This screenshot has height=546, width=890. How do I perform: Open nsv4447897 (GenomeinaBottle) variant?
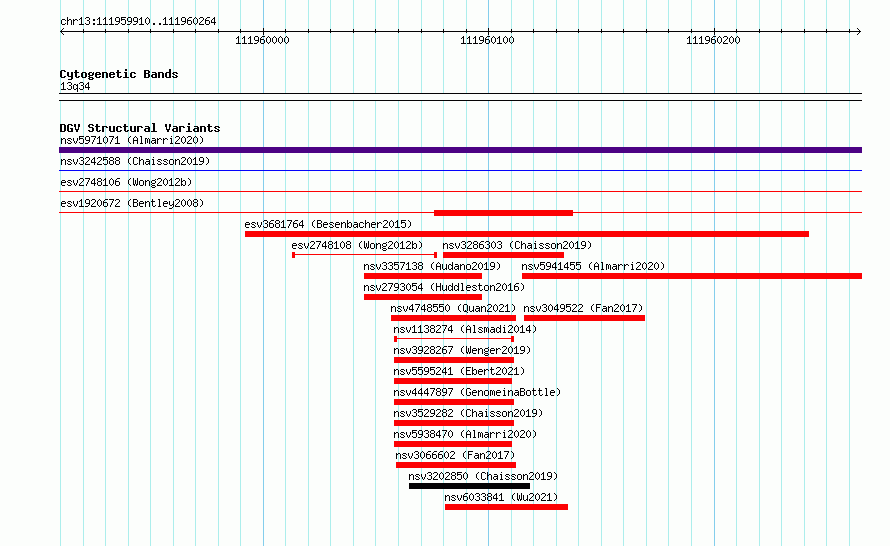click(477, 392)
